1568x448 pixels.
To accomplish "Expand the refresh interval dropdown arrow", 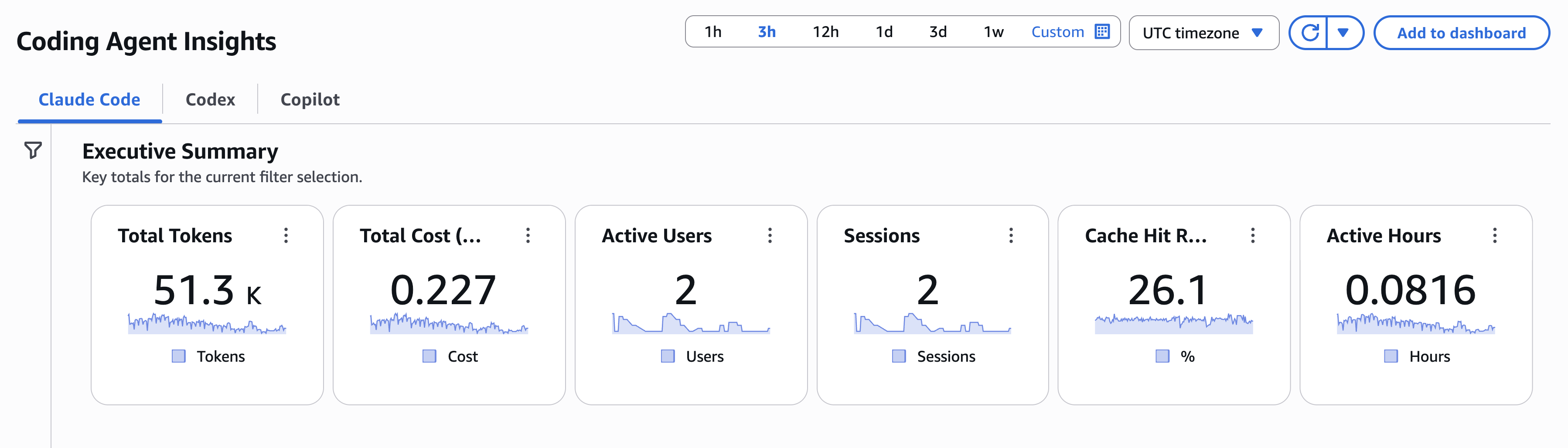I will 1344,33.
